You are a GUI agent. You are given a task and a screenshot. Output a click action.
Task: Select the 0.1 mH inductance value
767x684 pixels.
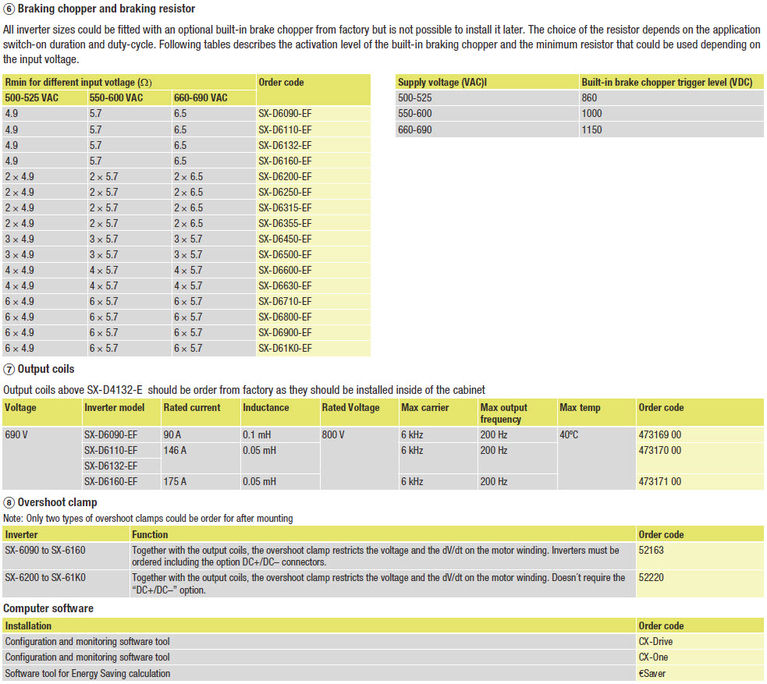(258, 435)
